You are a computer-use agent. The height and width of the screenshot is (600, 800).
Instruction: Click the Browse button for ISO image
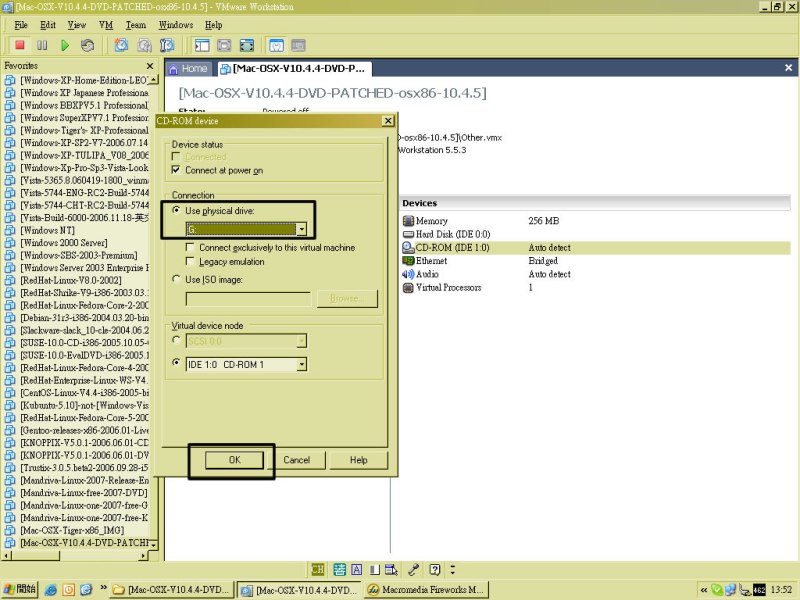(x=347, y=298)
